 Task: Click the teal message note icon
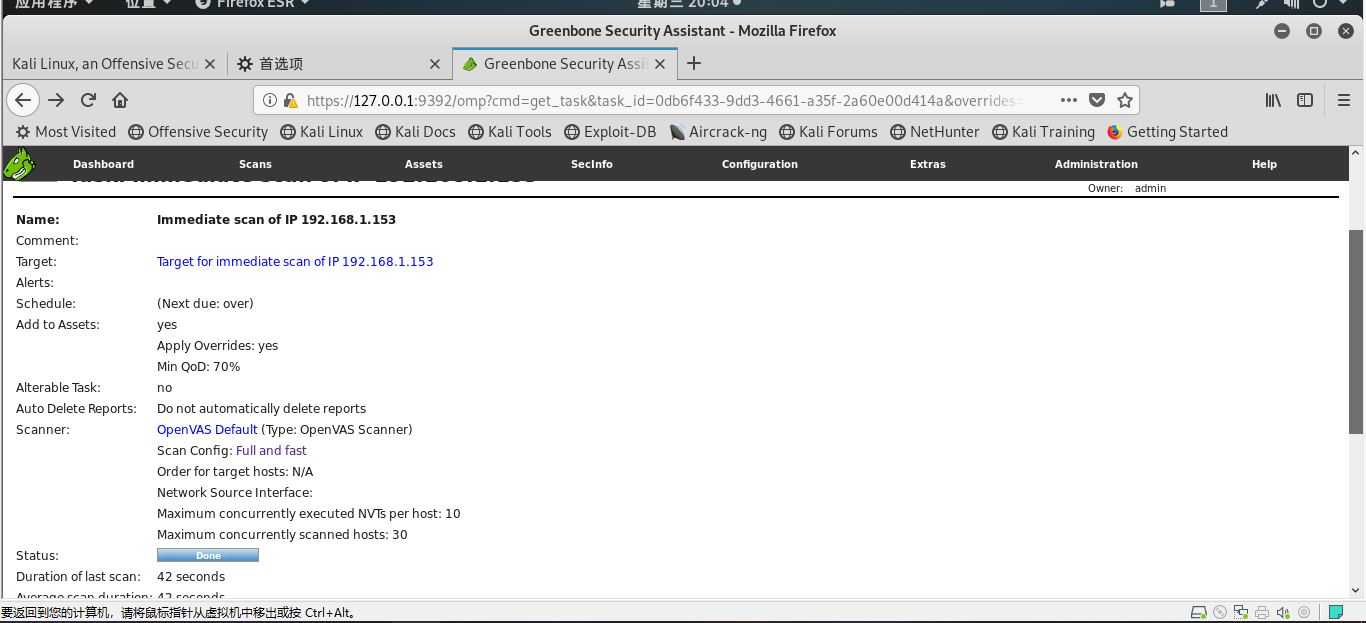pos(1336,612)
